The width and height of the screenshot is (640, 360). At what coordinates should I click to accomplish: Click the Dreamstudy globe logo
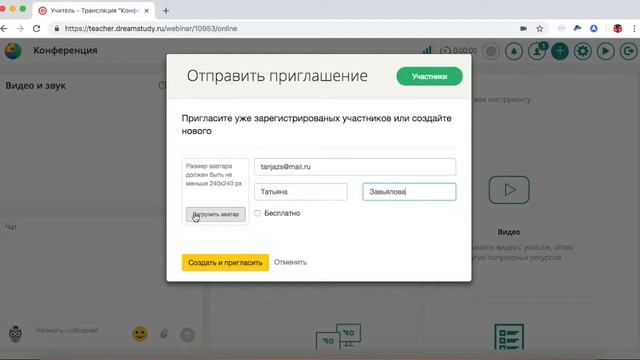tap(13, 51)
